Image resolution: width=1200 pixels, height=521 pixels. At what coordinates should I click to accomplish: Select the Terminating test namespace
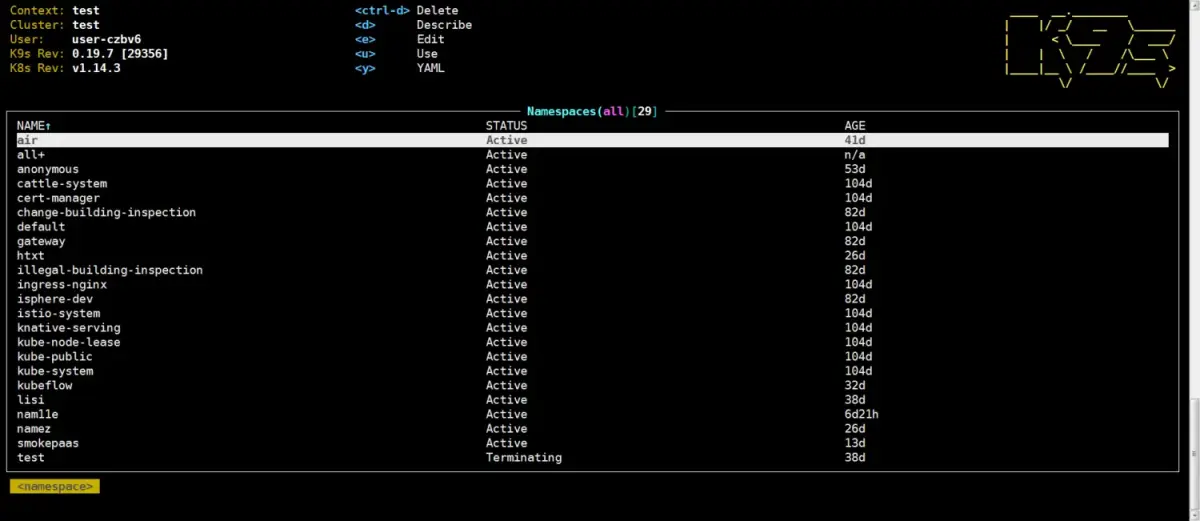(x=31, y=458)
